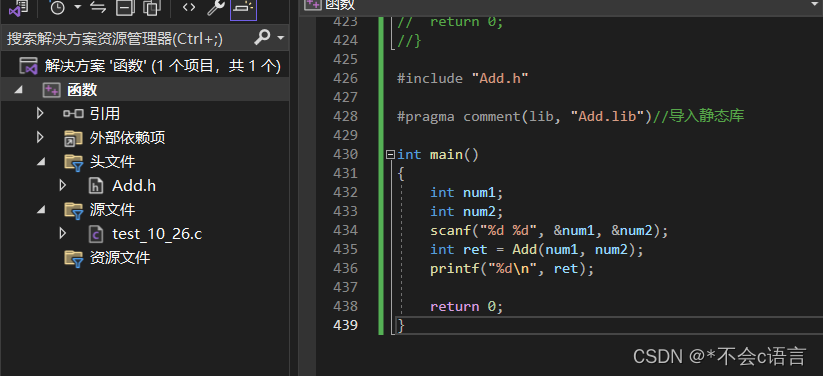823x376 pixels.
Task: Click the Add.h header file icon
Action: [x=96, y=186]
